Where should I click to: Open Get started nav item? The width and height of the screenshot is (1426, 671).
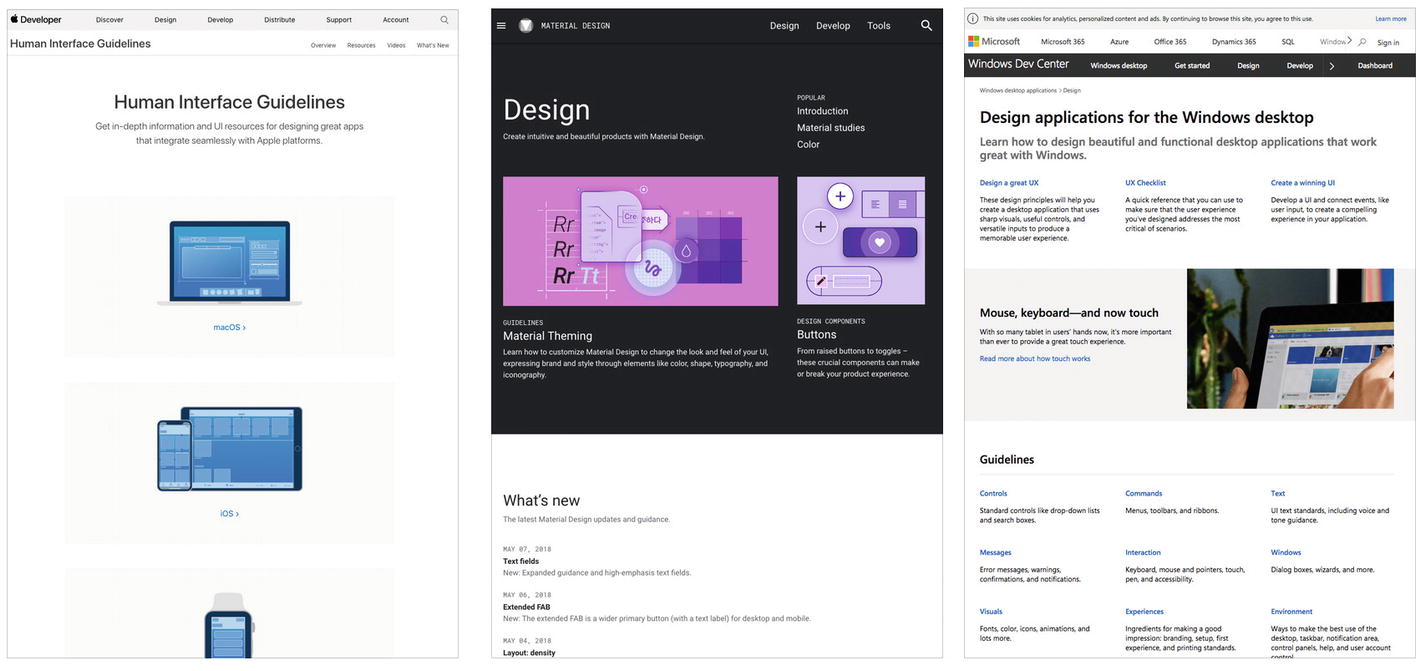coord(1192,66)
